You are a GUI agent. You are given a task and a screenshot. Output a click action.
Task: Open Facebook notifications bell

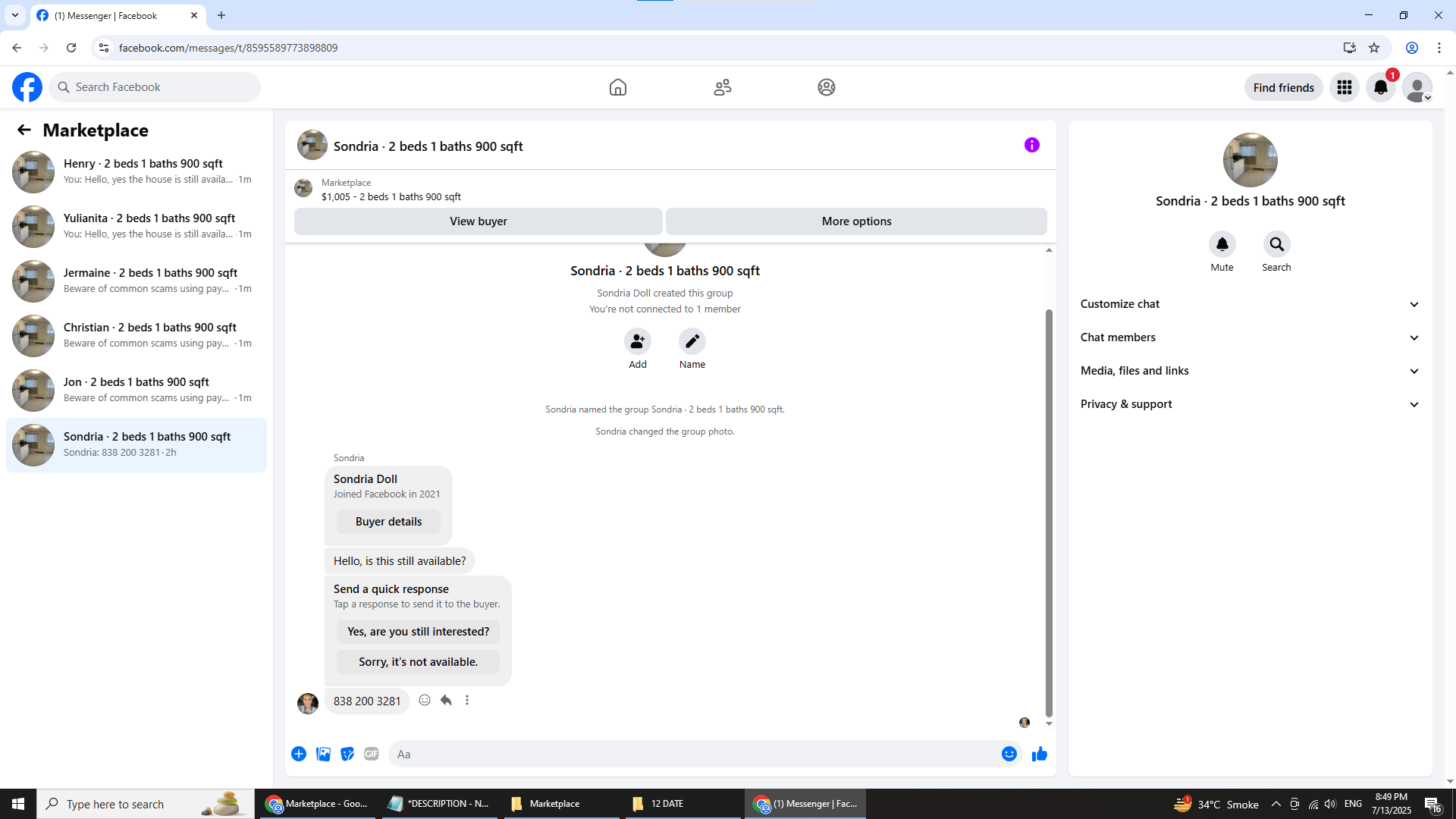tap(1380, 87)
